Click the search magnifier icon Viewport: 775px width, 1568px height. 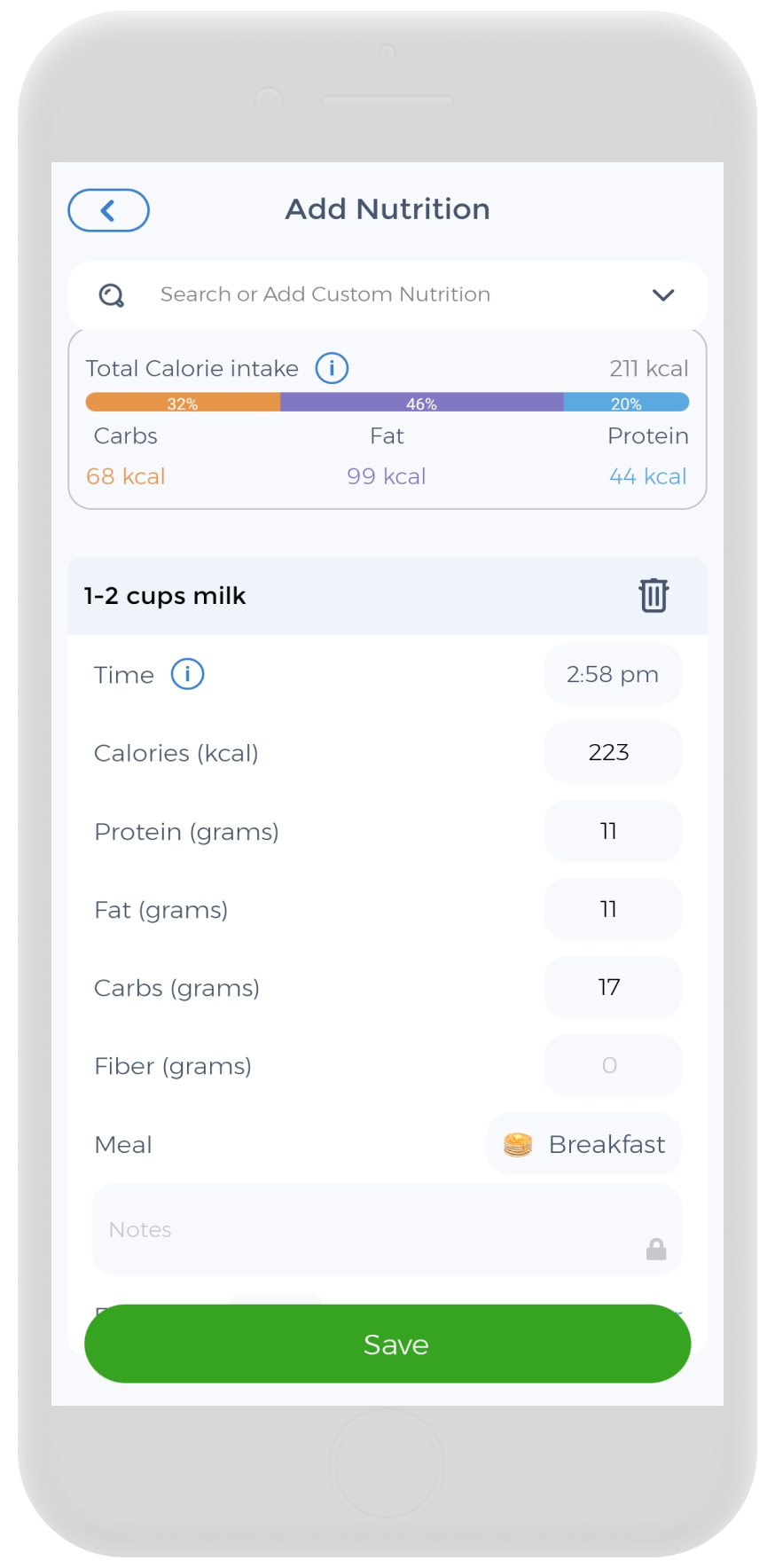112,295
